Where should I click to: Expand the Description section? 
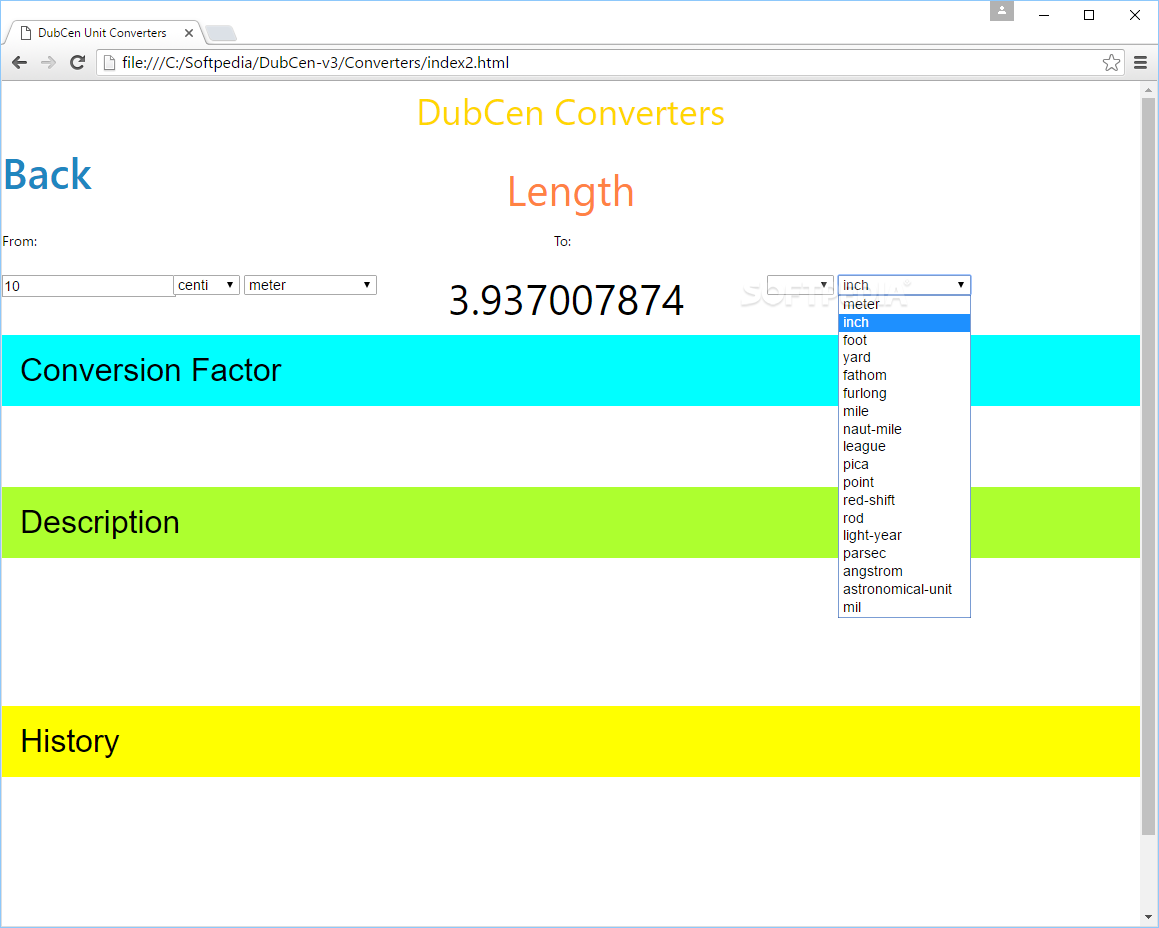tap(571, 523)
